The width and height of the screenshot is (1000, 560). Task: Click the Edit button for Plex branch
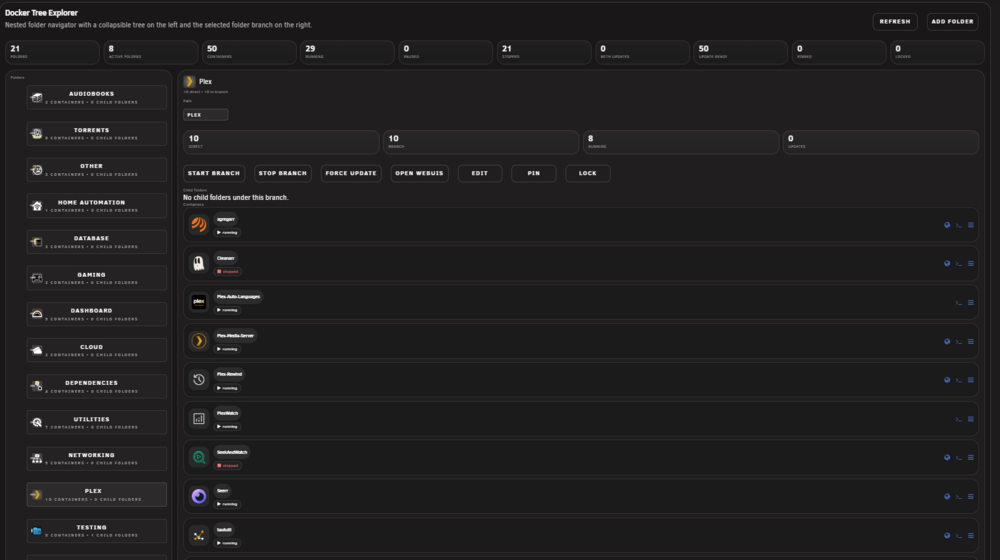coord(480,173)
